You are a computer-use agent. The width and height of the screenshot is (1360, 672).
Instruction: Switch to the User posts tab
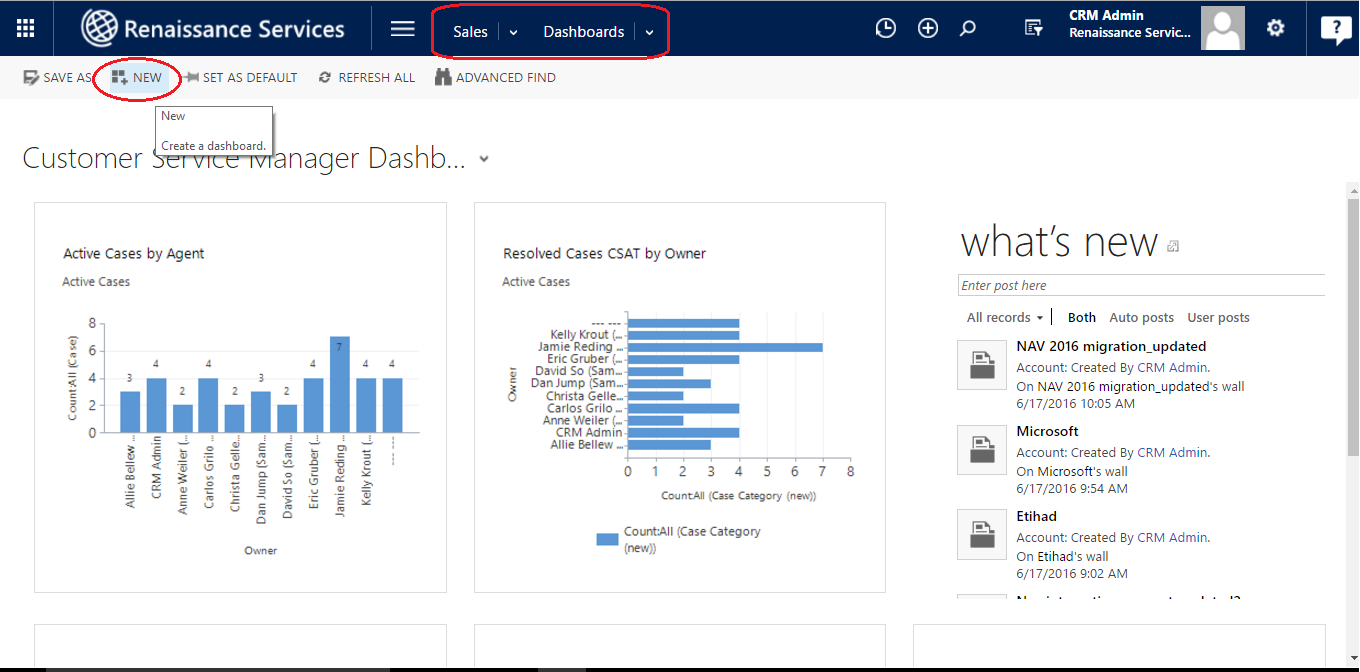1218,317
